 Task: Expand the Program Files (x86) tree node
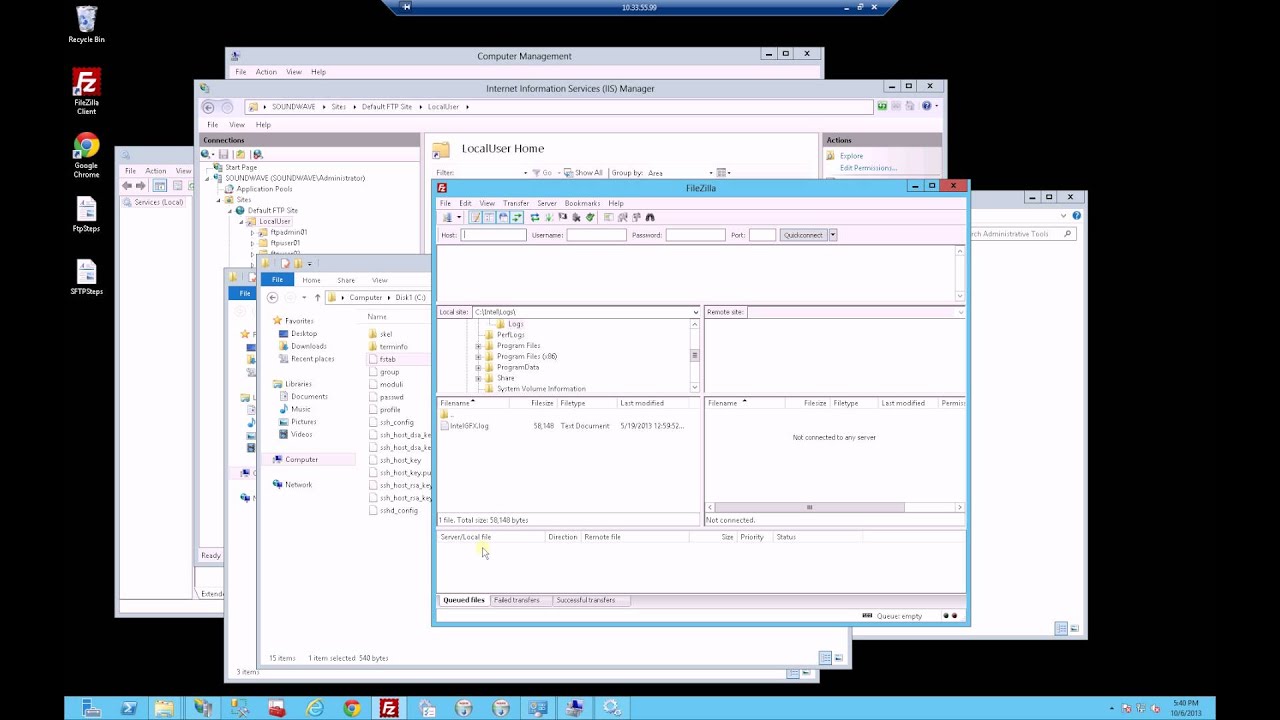click(x=478, y=357)
